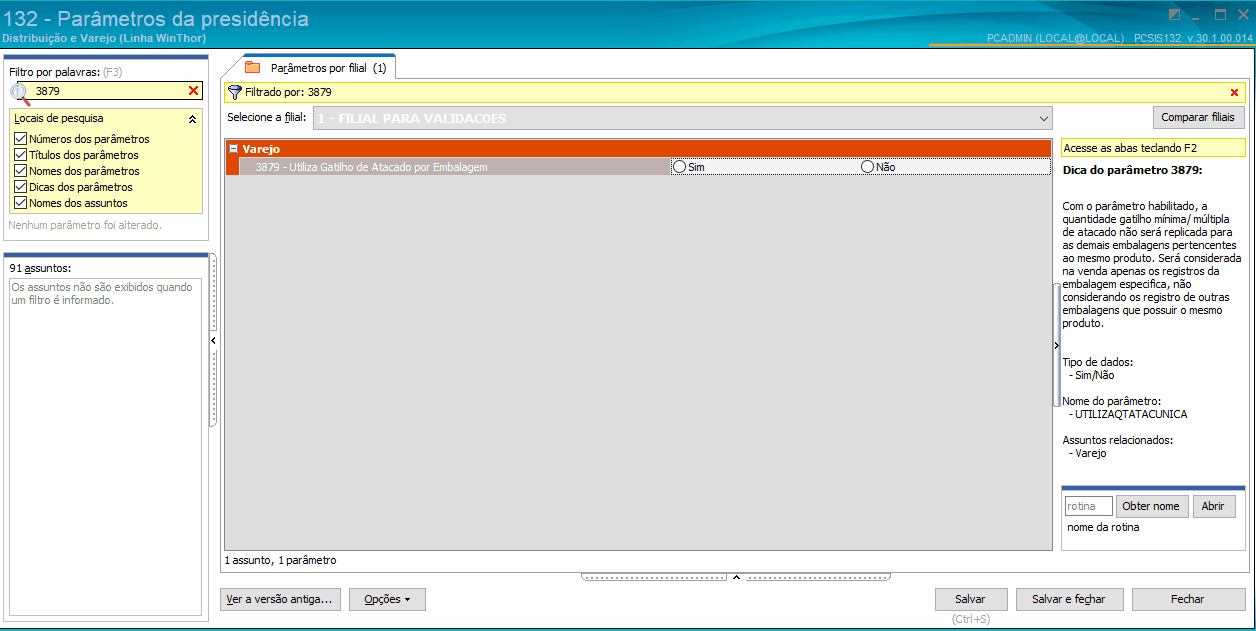Toggle the 'Nomes dos parâmetros' checkbox
This screenshot has width=1256, height=631.
pyautogui.click(x=21, y=171)
